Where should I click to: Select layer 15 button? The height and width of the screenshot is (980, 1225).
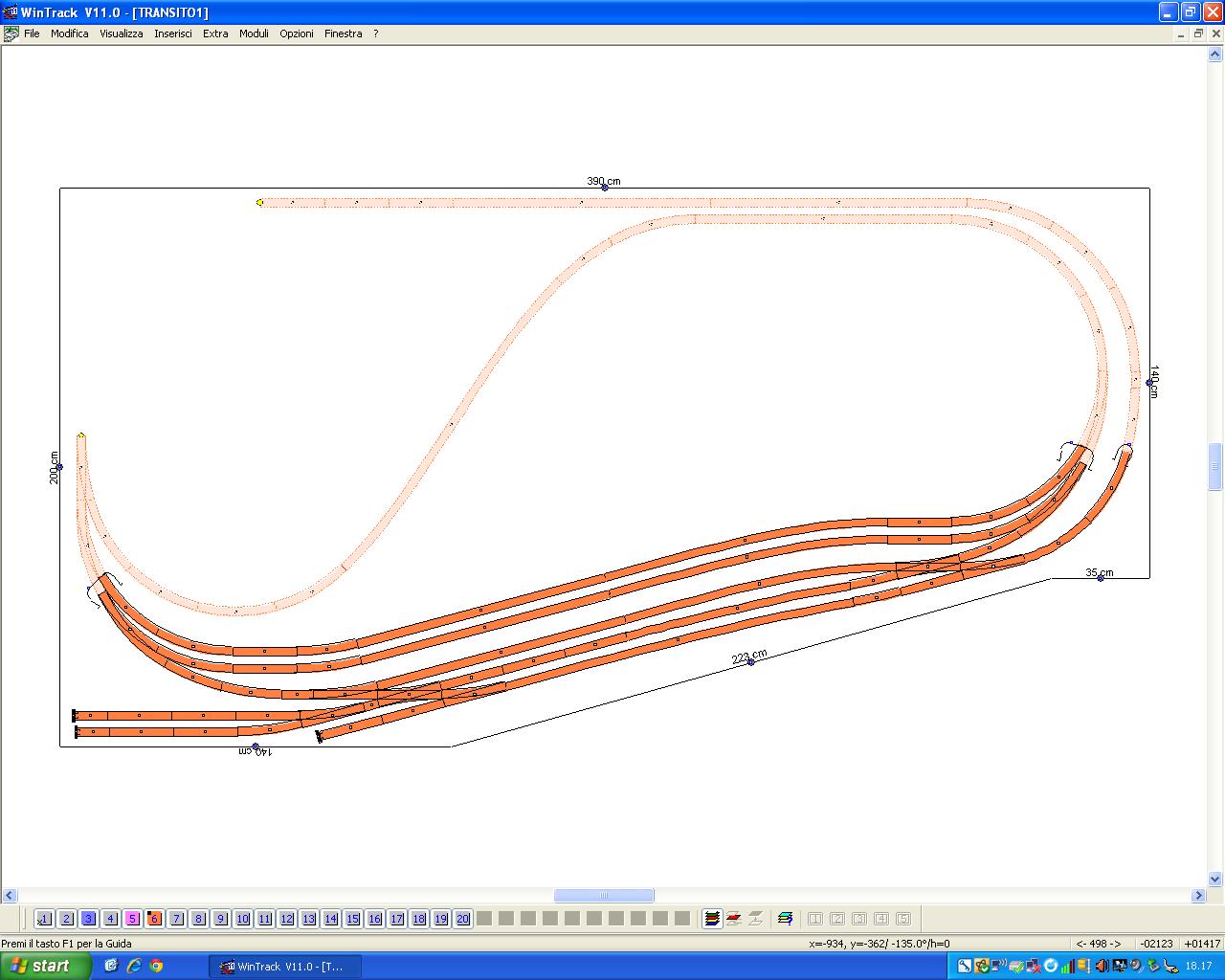[352, 919]
